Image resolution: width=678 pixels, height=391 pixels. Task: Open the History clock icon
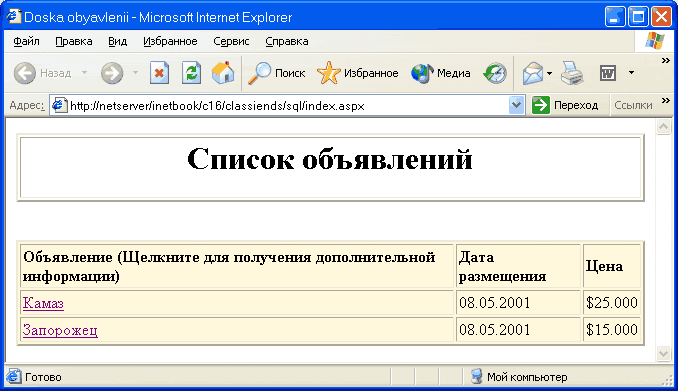point(495,73)
